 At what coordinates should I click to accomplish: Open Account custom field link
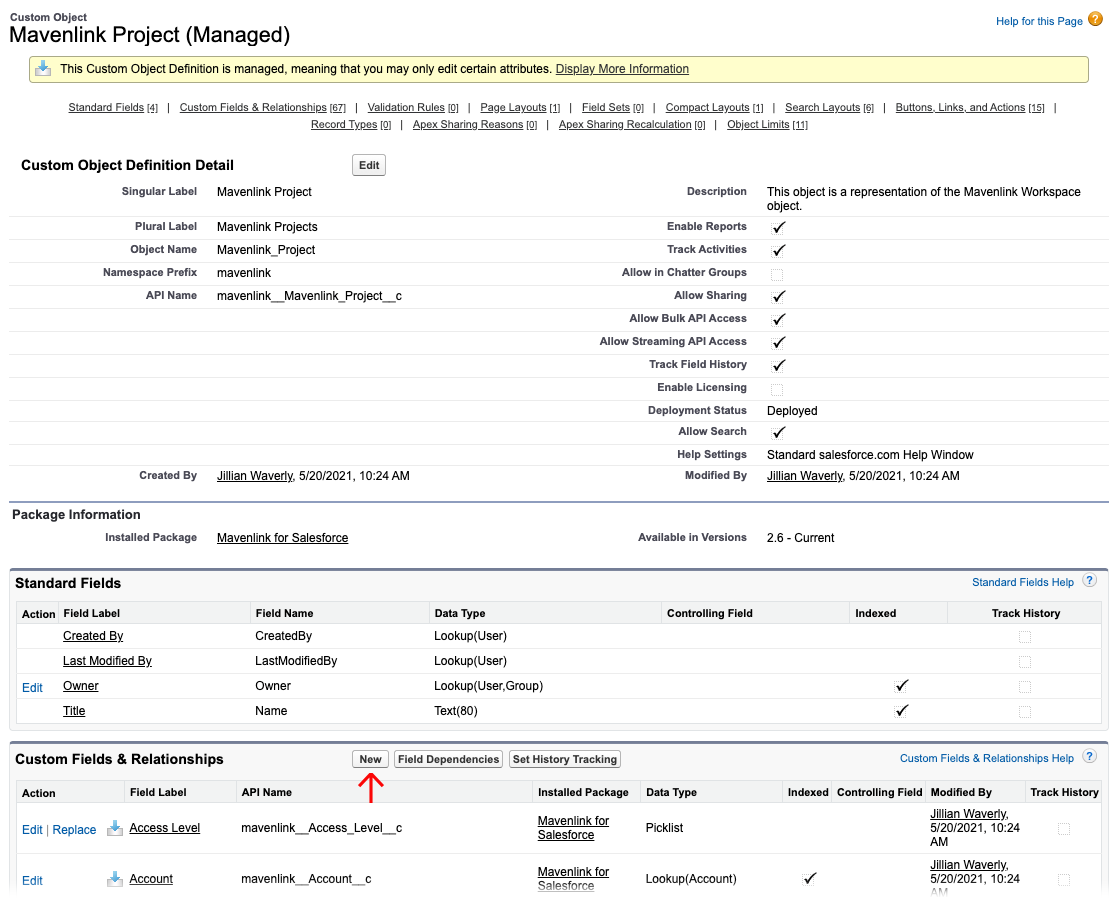click(151, 879)
